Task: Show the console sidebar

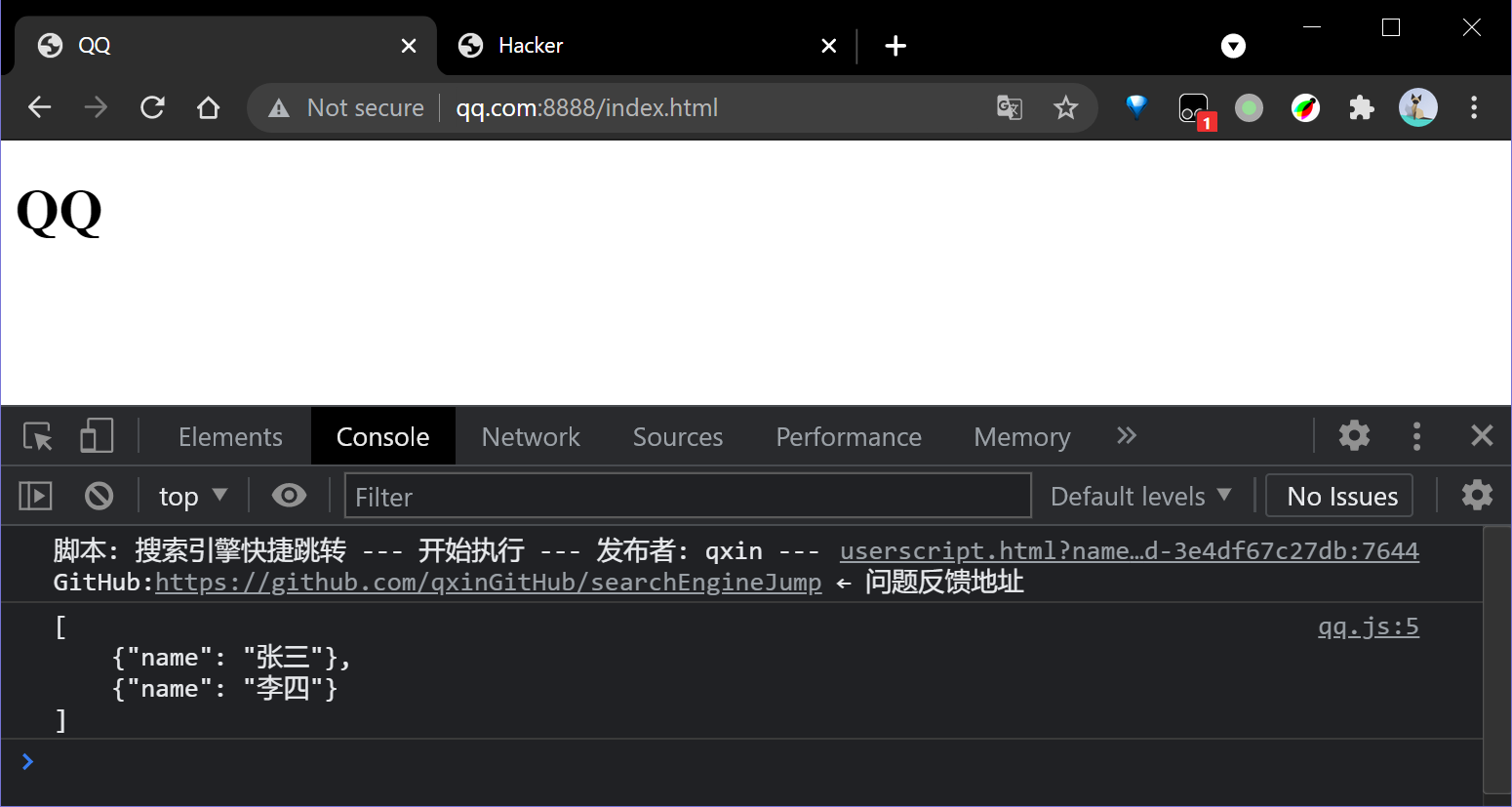Action: click(36, 496)
